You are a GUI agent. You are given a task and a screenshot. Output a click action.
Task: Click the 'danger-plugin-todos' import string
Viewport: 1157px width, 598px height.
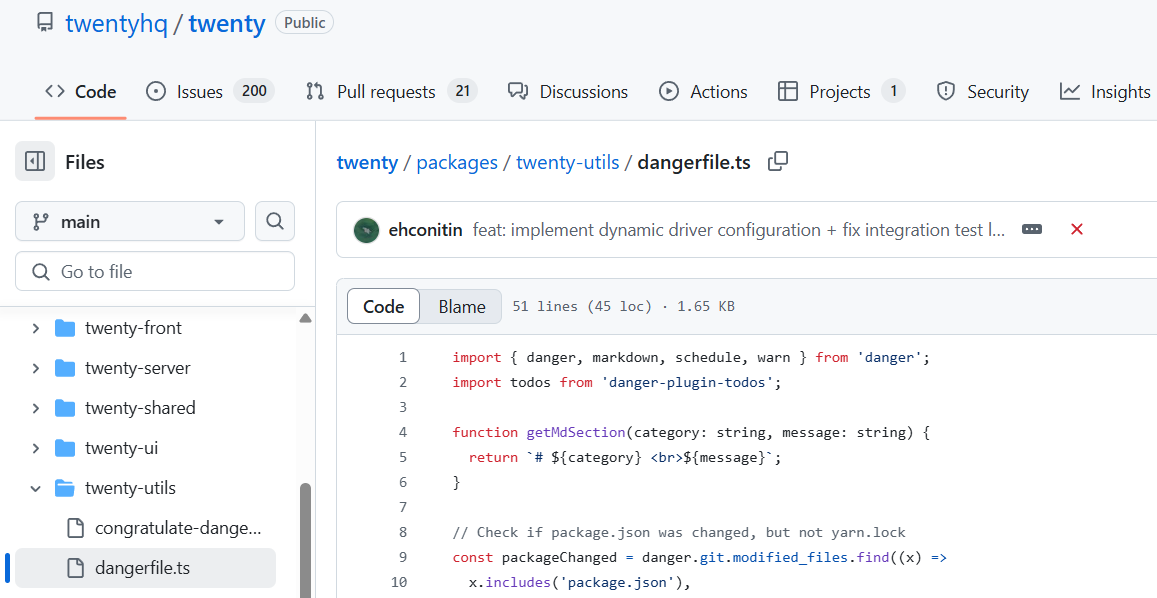click(x=687, y=382)
